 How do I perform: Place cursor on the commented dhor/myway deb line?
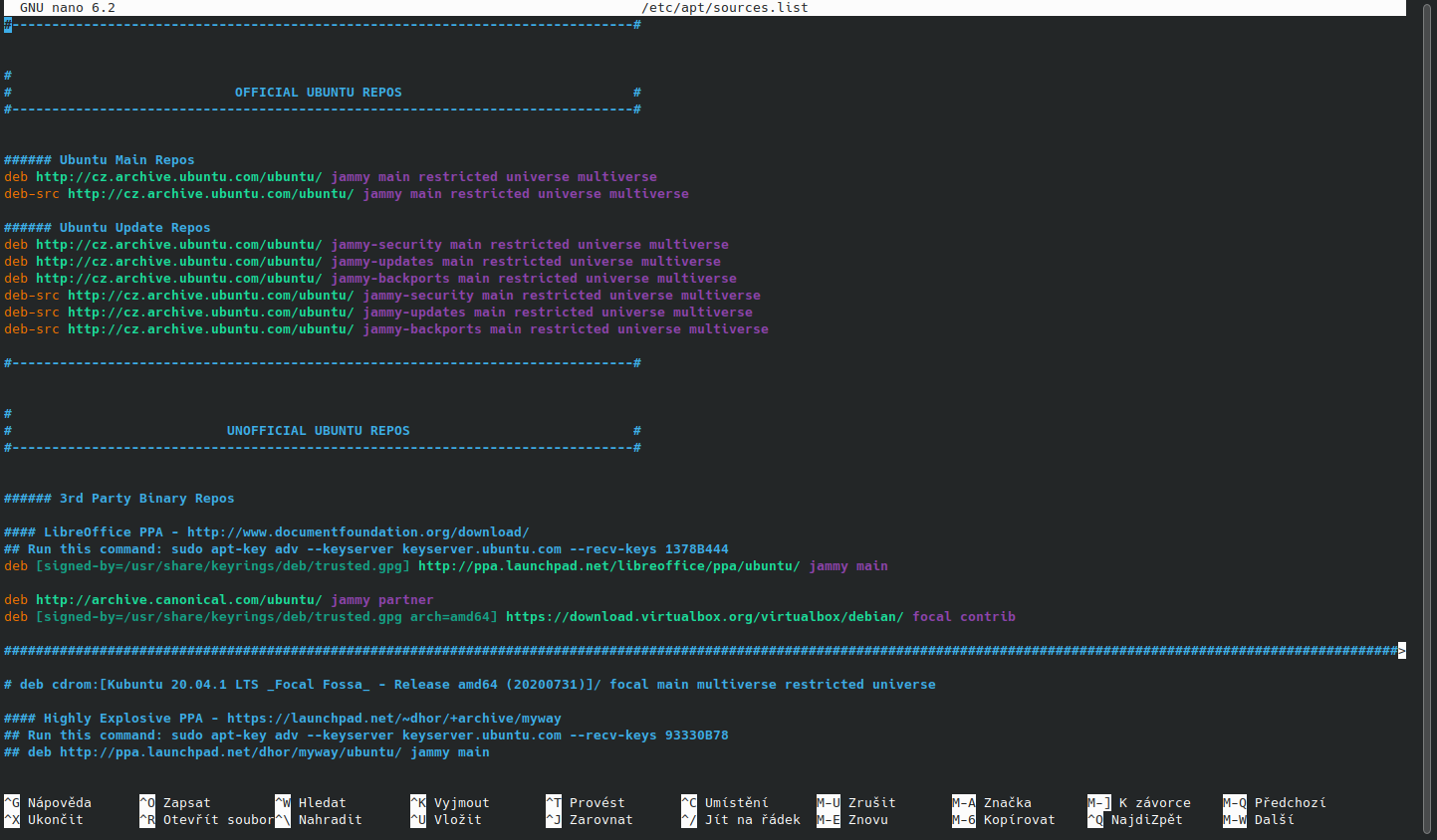click(247, 752)
